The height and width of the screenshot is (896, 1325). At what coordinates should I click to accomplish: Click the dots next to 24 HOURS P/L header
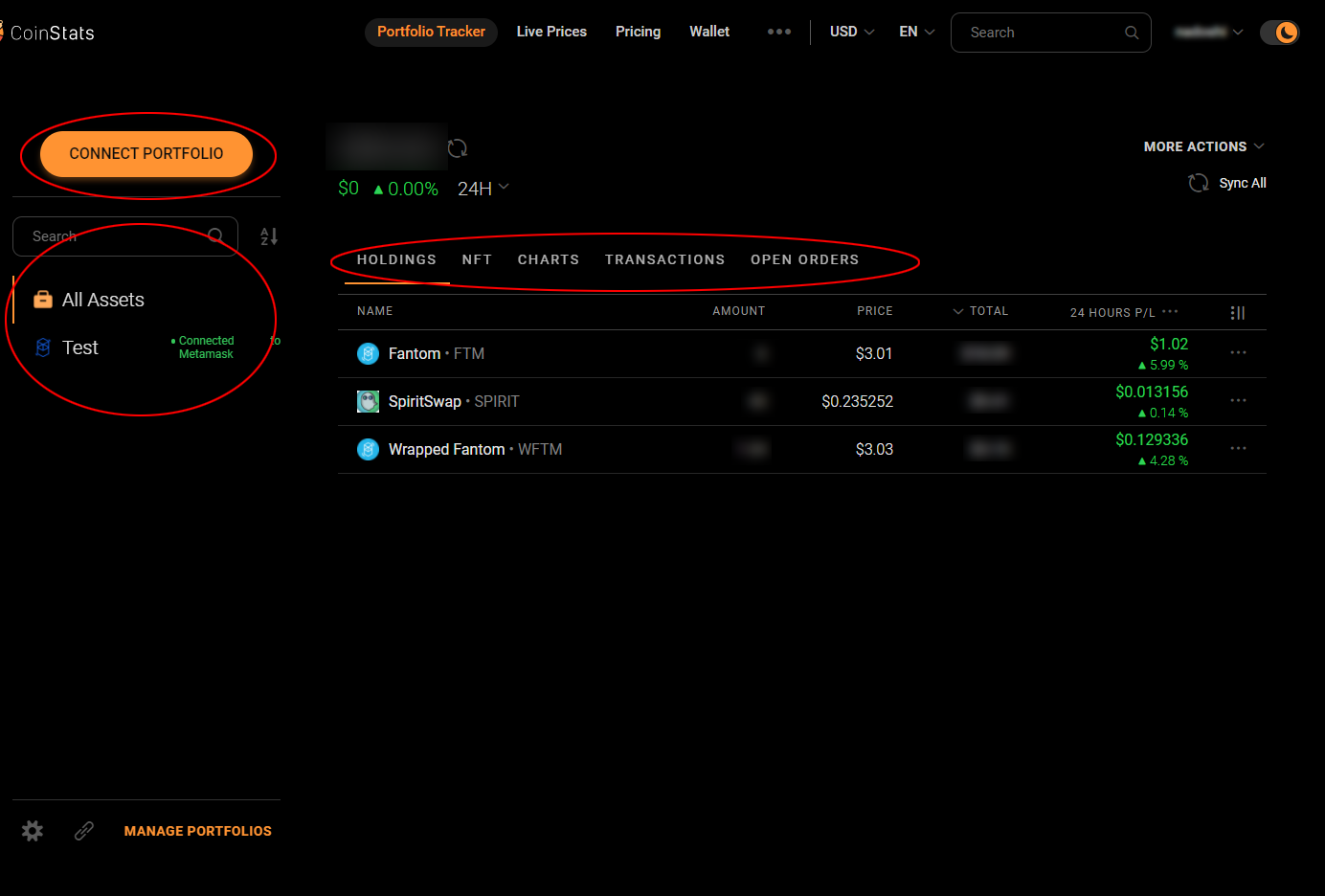coord(1170,312)
